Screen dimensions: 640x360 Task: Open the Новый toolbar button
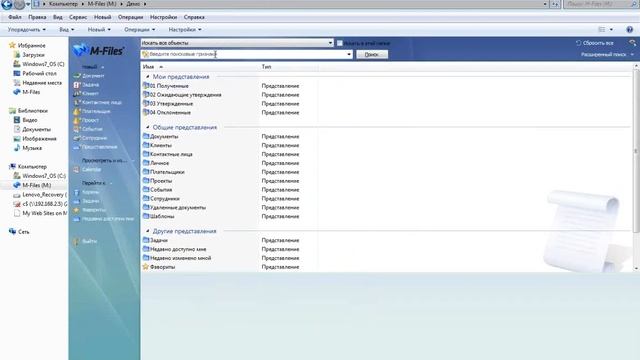click(x=99, y=29)
